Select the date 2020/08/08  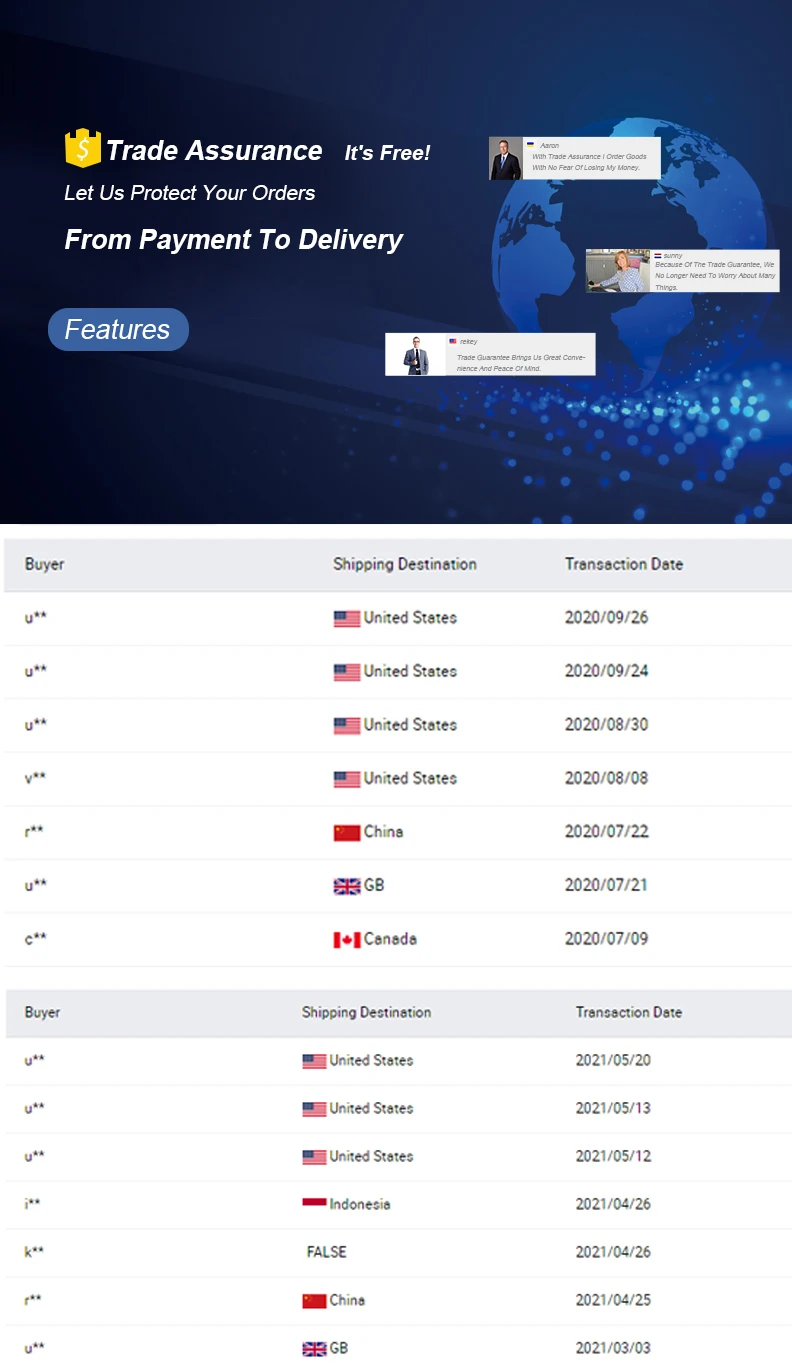pos(607,778)
